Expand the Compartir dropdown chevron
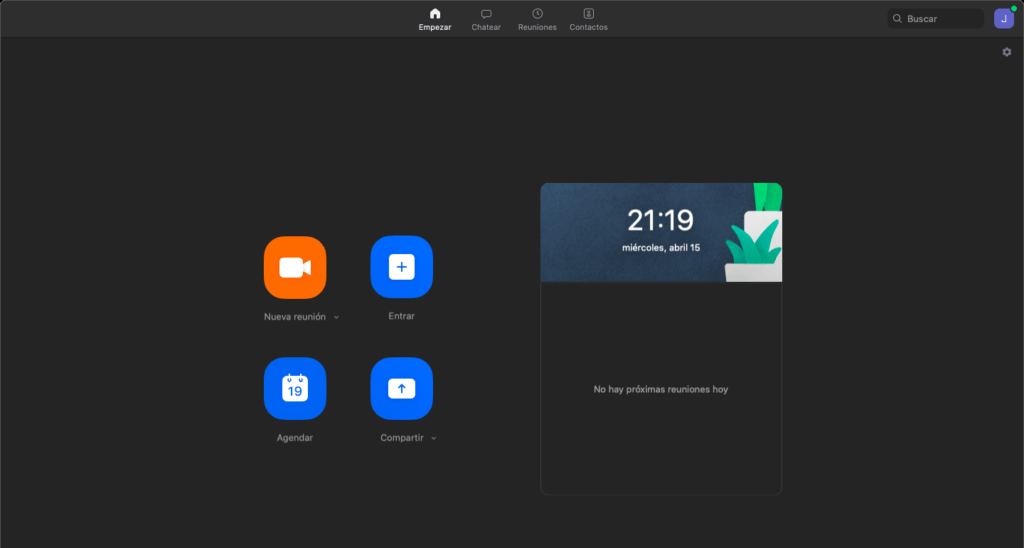Viewport: 1024px width, 548px height. pyautogui.click(x=433, y=438)
